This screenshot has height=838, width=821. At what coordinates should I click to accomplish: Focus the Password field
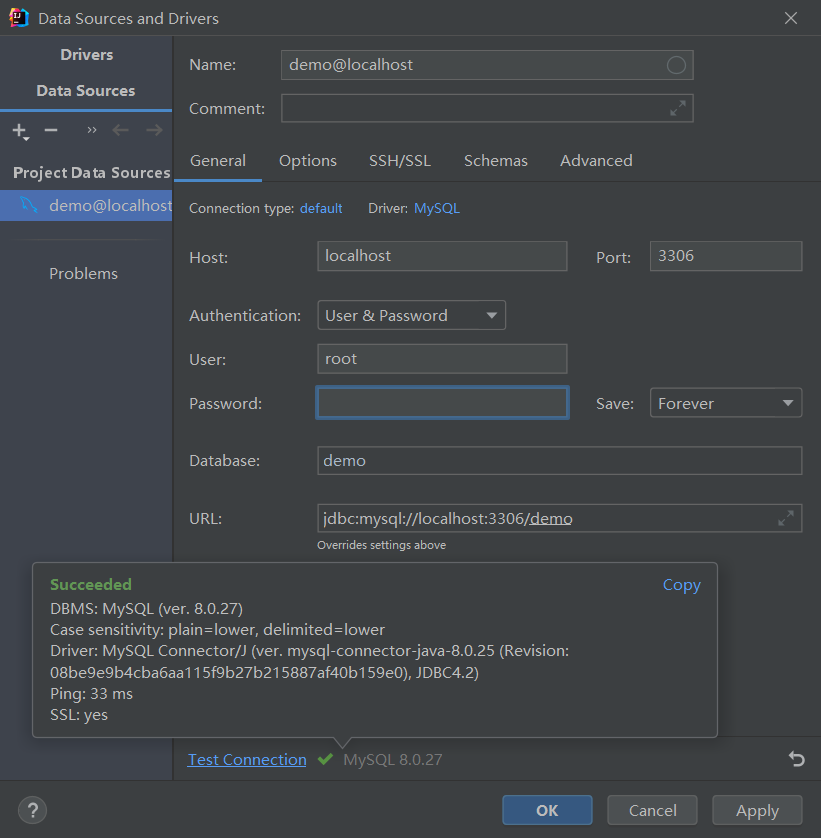click(x=442, y=402)
